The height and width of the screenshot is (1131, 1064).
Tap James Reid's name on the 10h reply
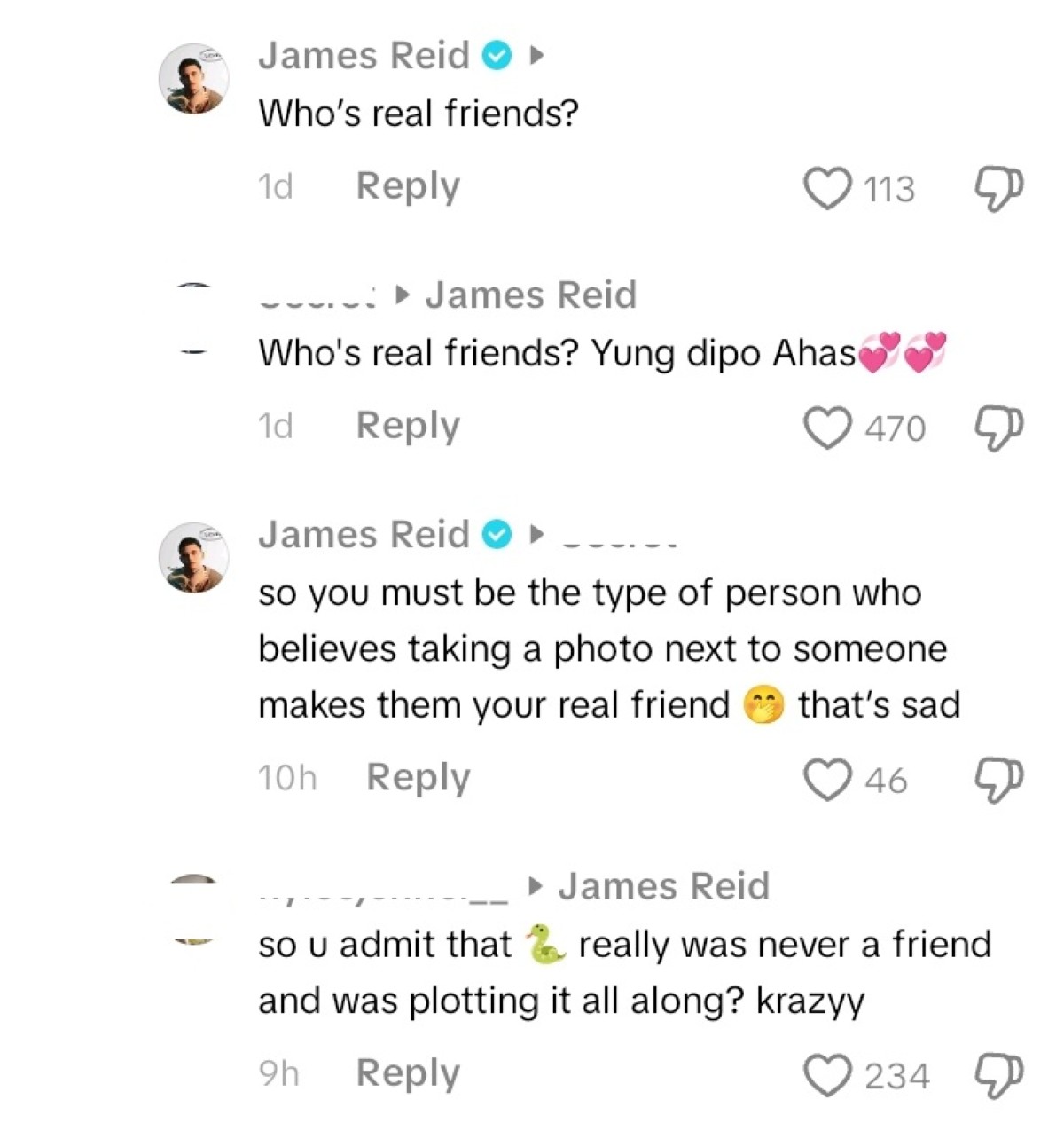pos(364,535)
